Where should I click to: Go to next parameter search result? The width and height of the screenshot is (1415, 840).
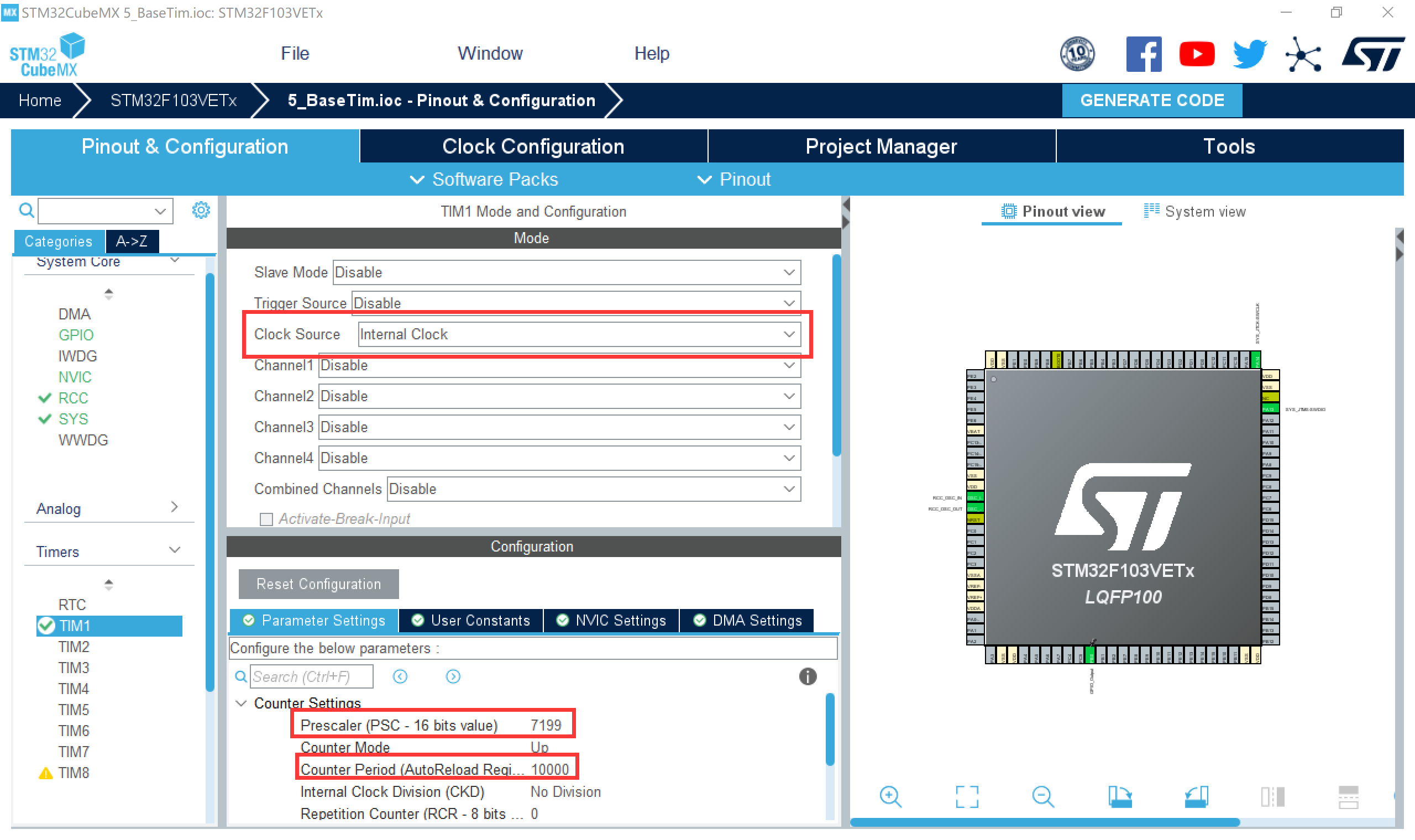(453, 676)
